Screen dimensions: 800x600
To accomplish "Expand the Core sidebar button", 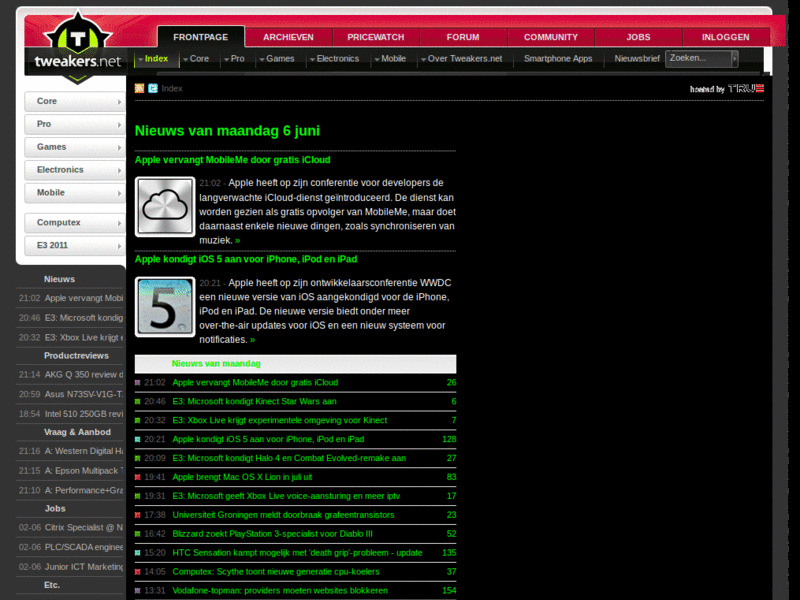I will tap(74, 102).
